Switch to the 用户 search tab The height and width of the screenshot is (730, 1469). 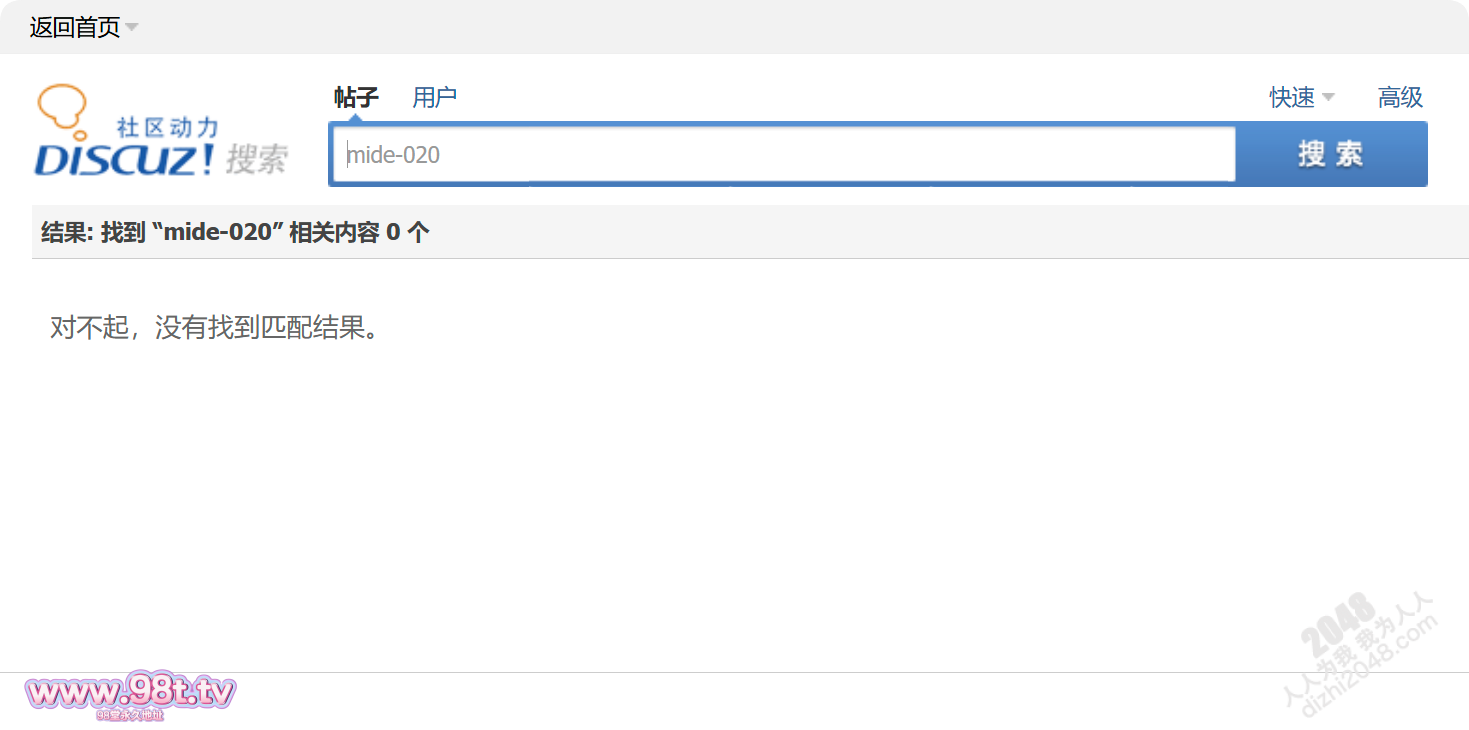click(434, 97)
